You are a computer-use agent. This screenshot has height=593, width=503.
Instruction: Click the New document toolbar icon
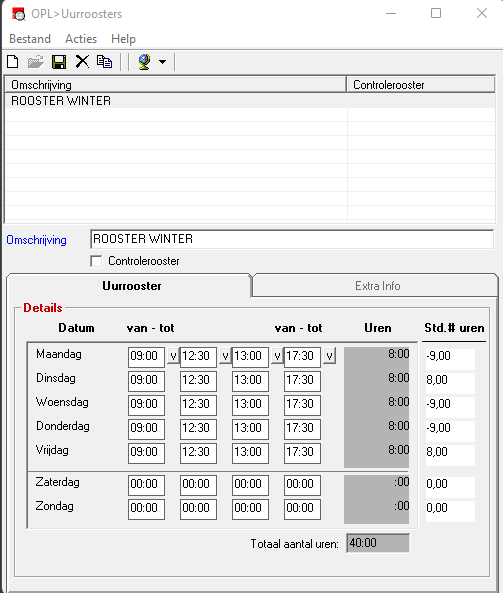pos(13,61)
